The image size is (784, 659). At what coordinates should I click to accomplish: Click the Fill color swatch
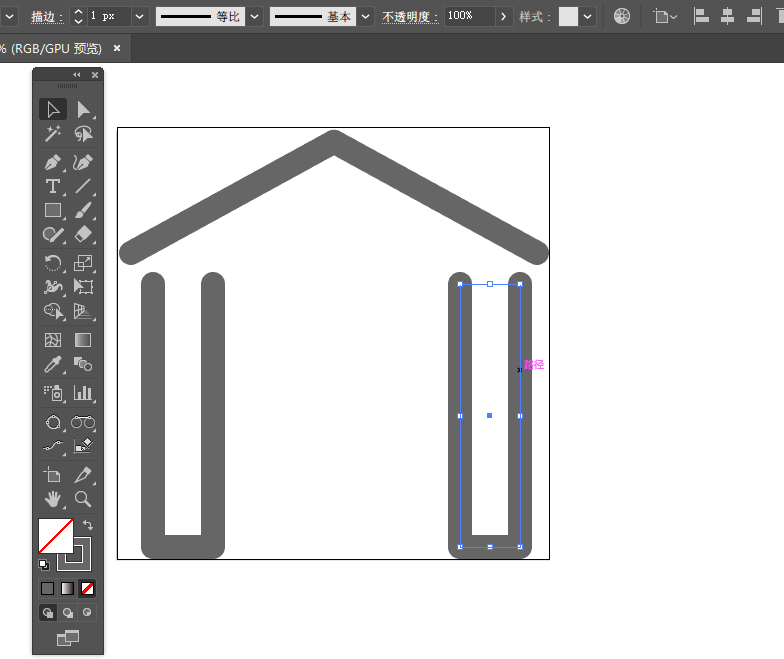coord(55,535)
